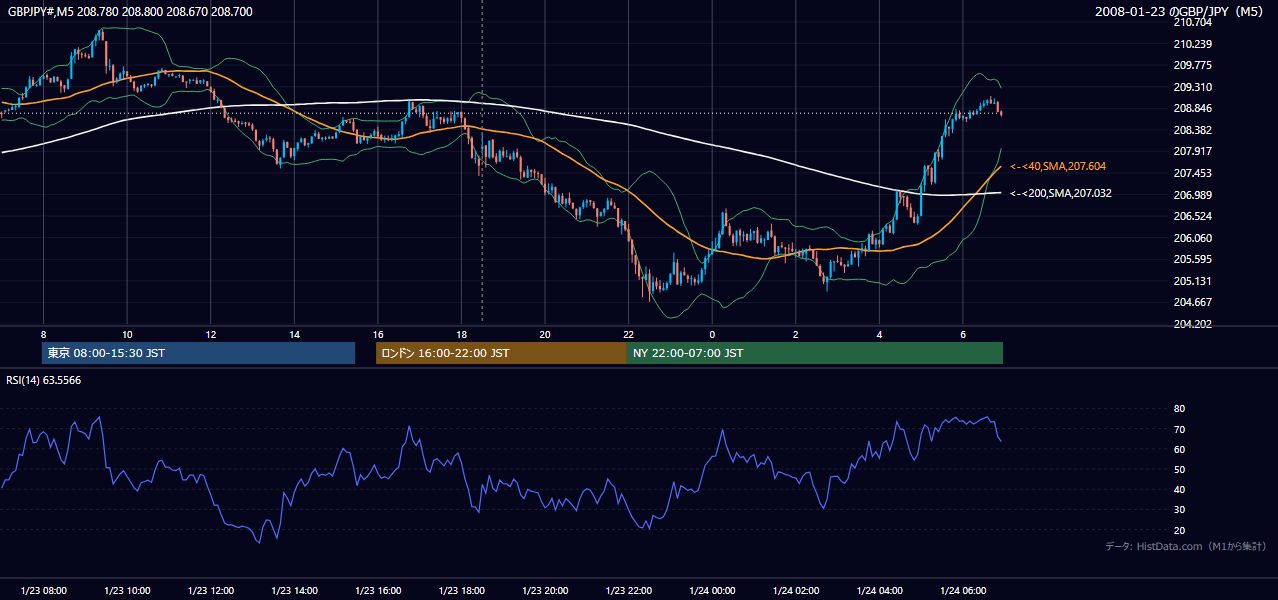This screenshot has width=1278, height=600.
Task: Click the 1/23 22:00 bottom time label
Action: click(628, 591)
